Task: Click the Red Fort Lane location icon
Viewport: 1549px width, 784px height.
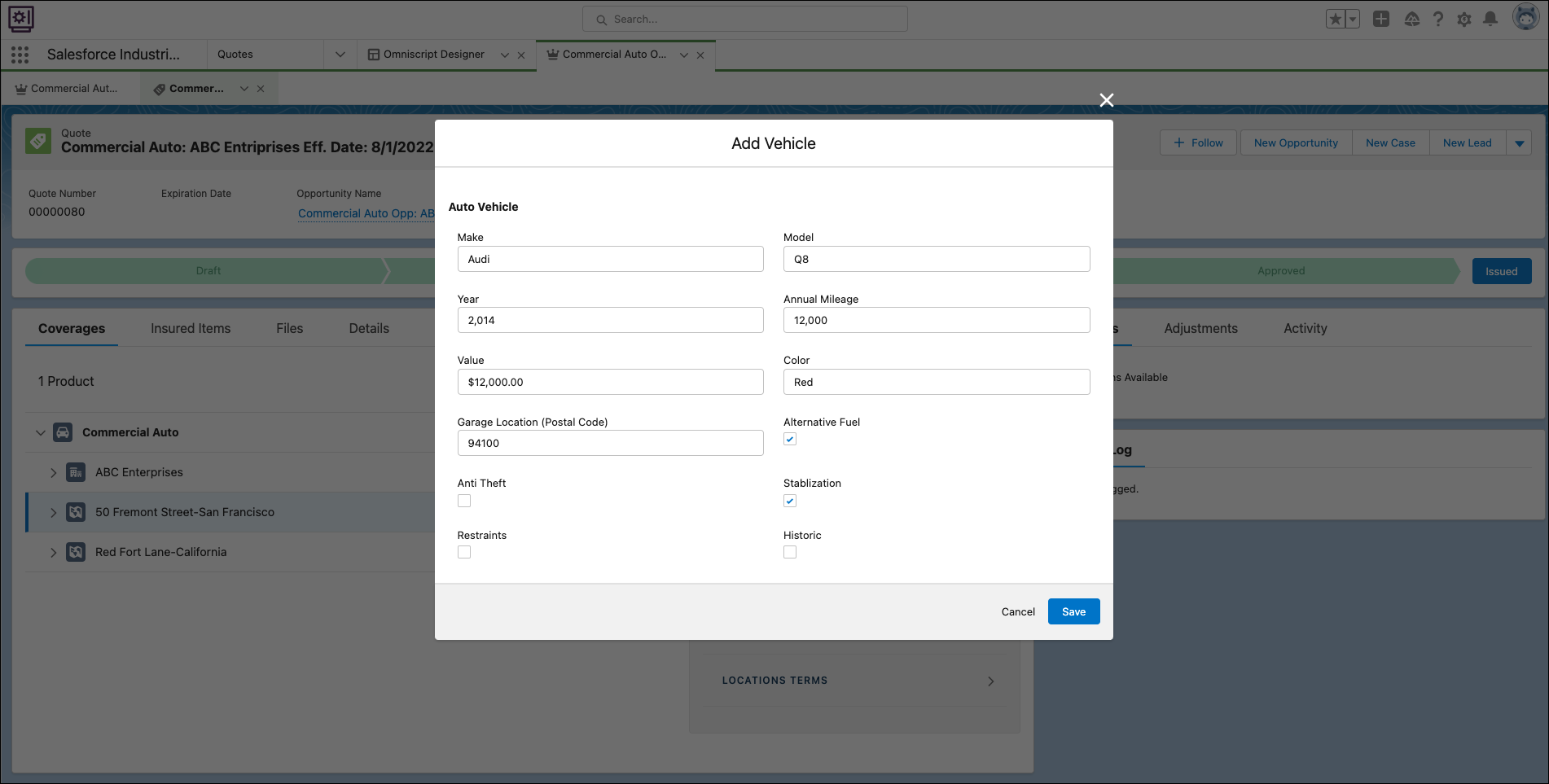Action: click(76, 552)
